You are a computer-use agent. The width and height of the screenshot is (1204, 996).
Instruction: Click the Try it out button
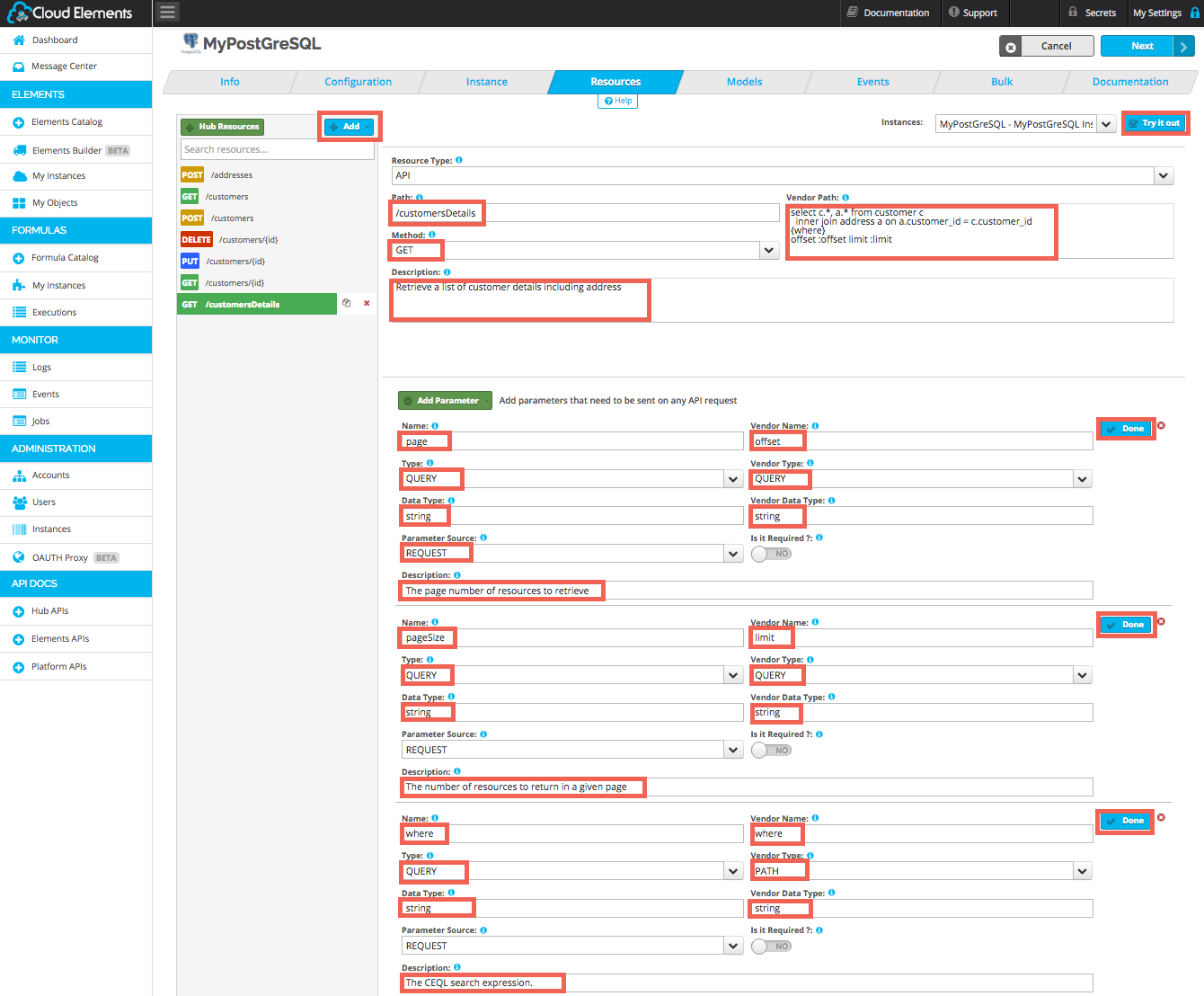pyautogui.click(x=1155, y=123)
